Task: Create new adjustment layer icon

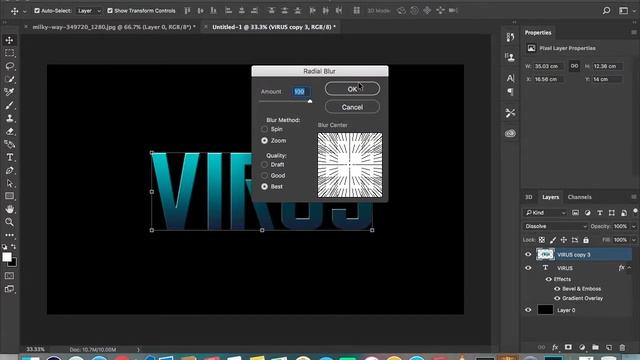Action: tap(582, 347)
